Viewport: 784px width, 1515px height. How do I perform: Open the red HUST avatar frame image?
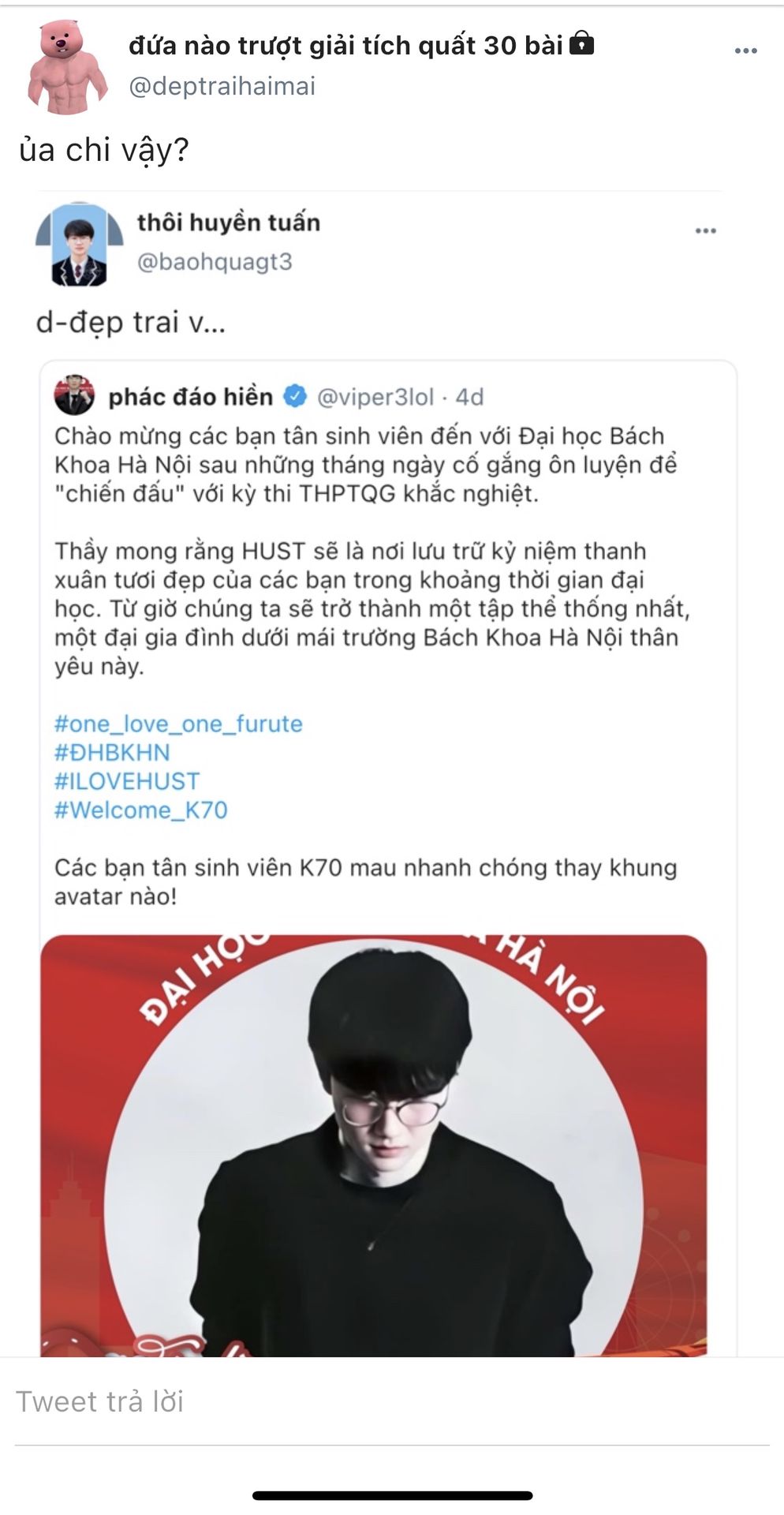click(x=374, y=1146)
